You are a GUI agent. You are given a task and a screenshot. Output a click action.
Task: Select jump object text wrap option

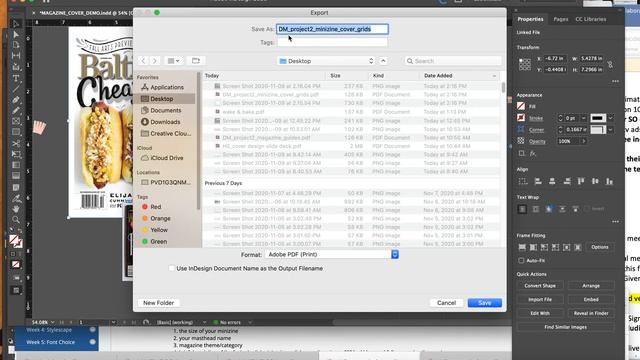[562, 209]
